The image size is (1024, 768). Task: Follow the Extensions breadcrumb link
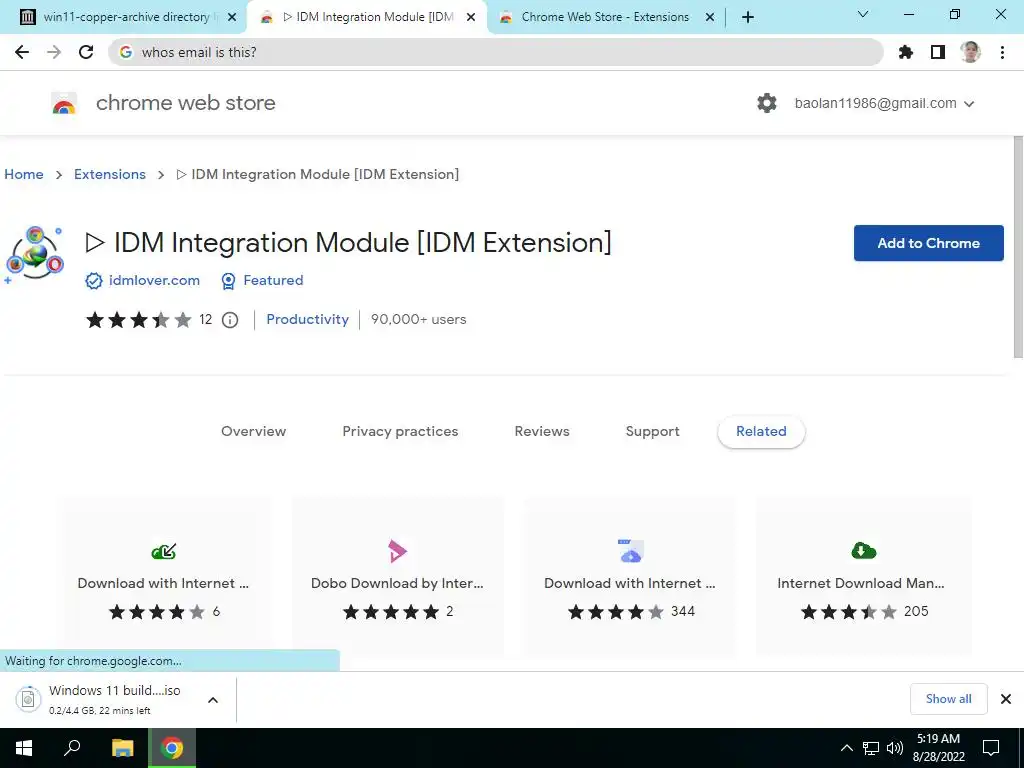[x=110, y=174]
